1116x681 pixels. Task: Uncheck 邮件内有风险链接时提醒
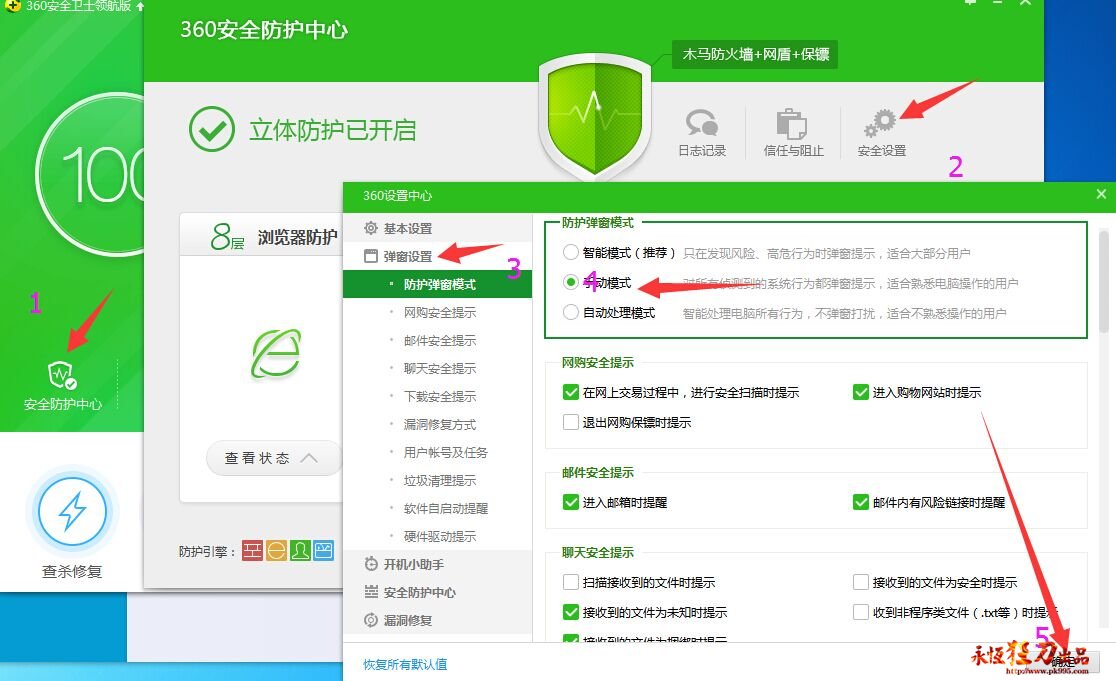click(860, 502)
